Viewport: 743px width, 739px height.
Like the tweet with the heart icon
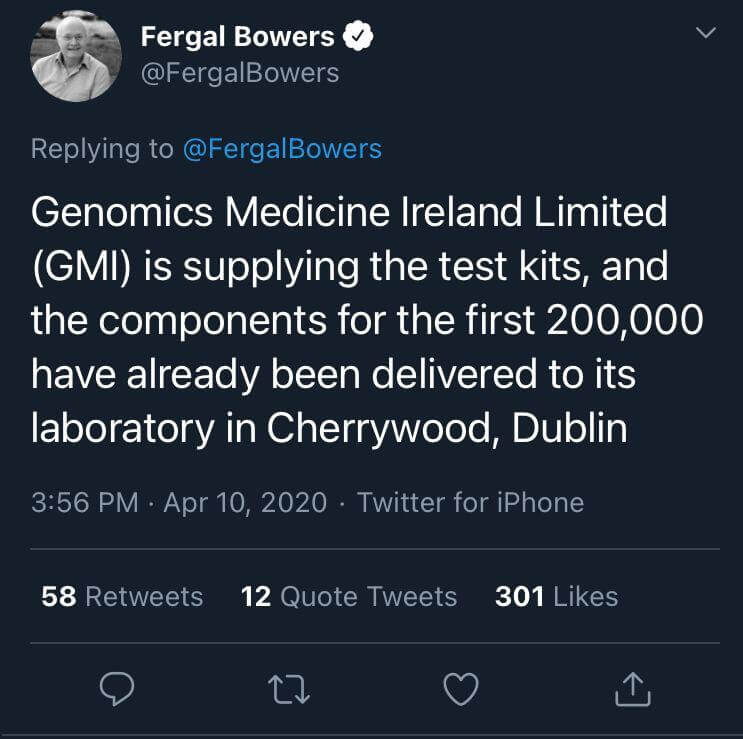pos(461,688)
